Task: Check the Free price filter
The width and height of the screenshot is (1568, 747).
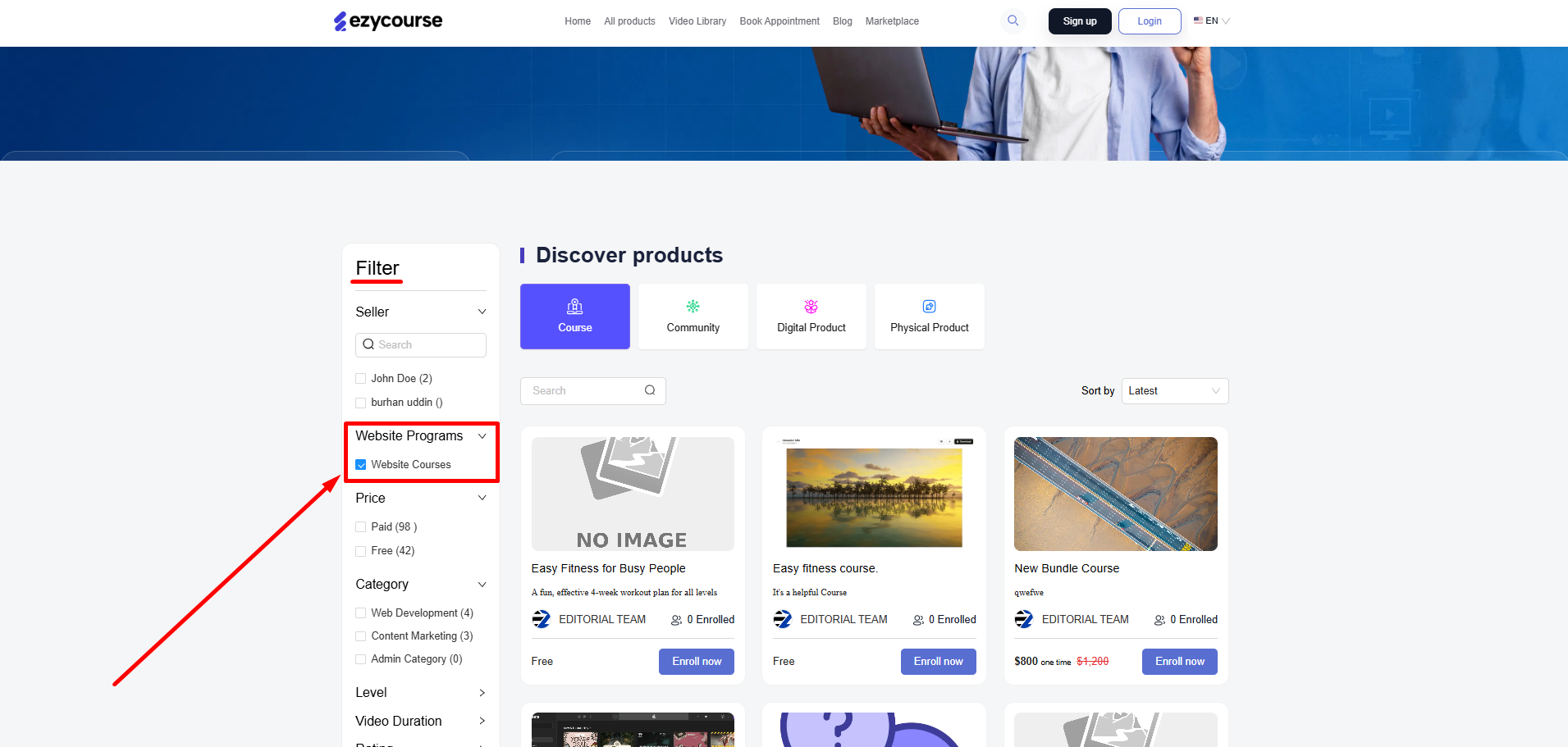Action: point(360,551)
